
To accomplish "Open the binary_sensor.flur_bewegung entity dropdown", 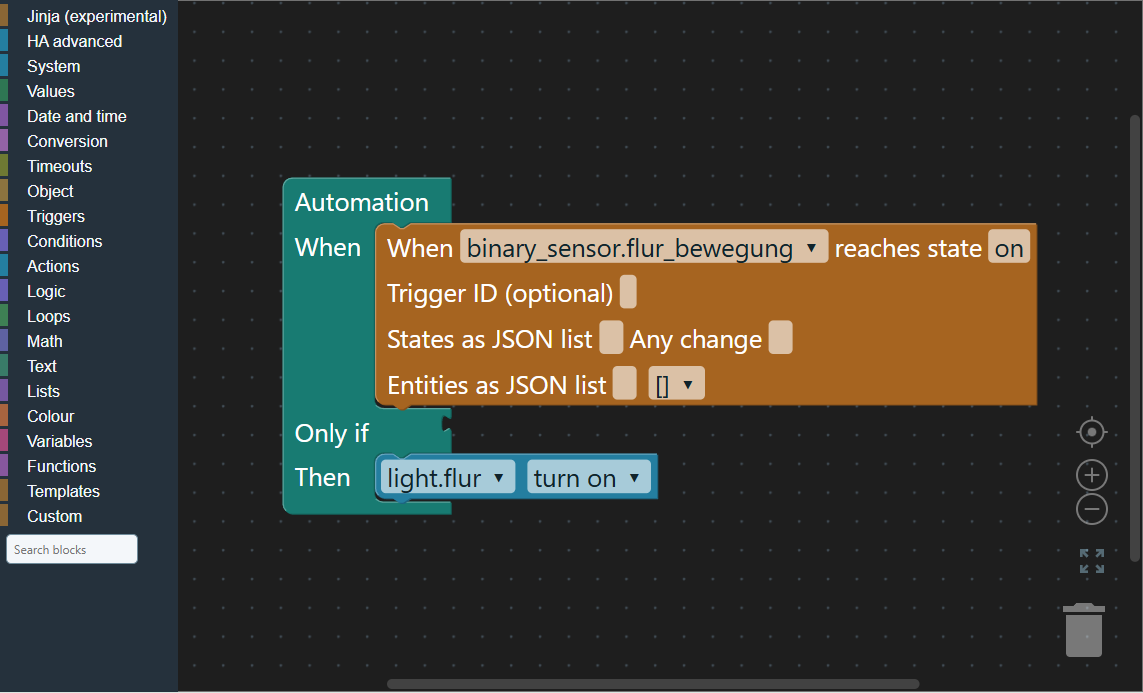I will pos(644,247).
